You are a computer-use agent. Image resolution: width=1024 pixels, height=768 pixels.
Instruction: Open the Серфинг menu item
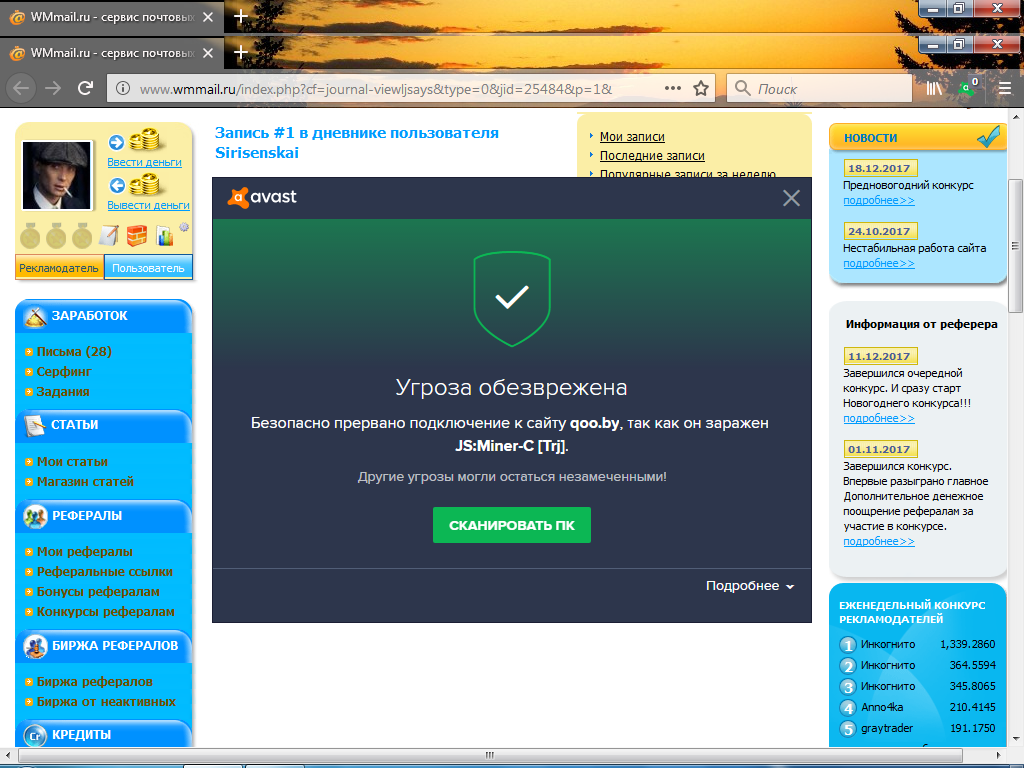64,372
